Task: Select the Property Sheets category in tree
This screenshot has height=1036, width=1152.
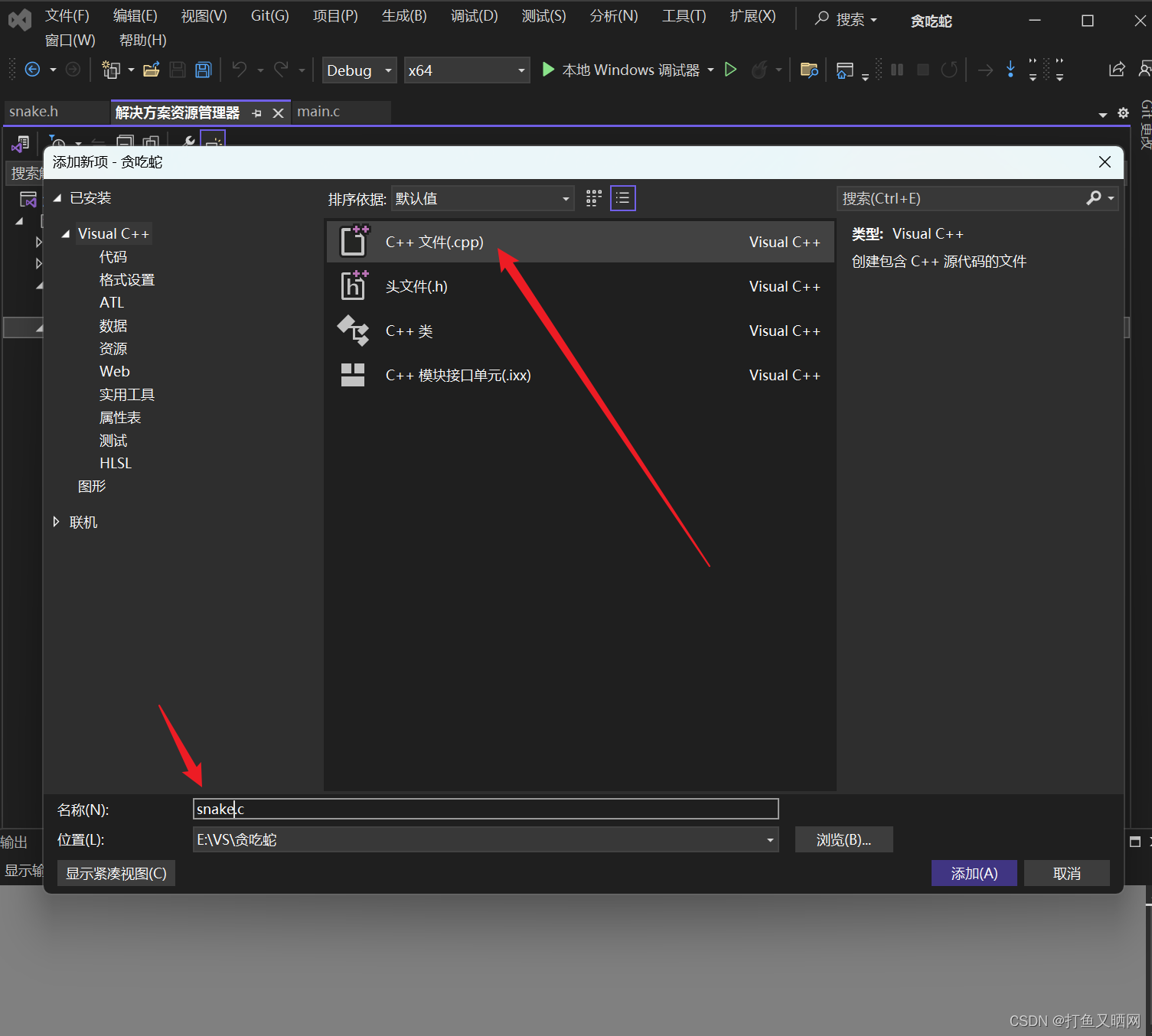Action: click(120, 418)
